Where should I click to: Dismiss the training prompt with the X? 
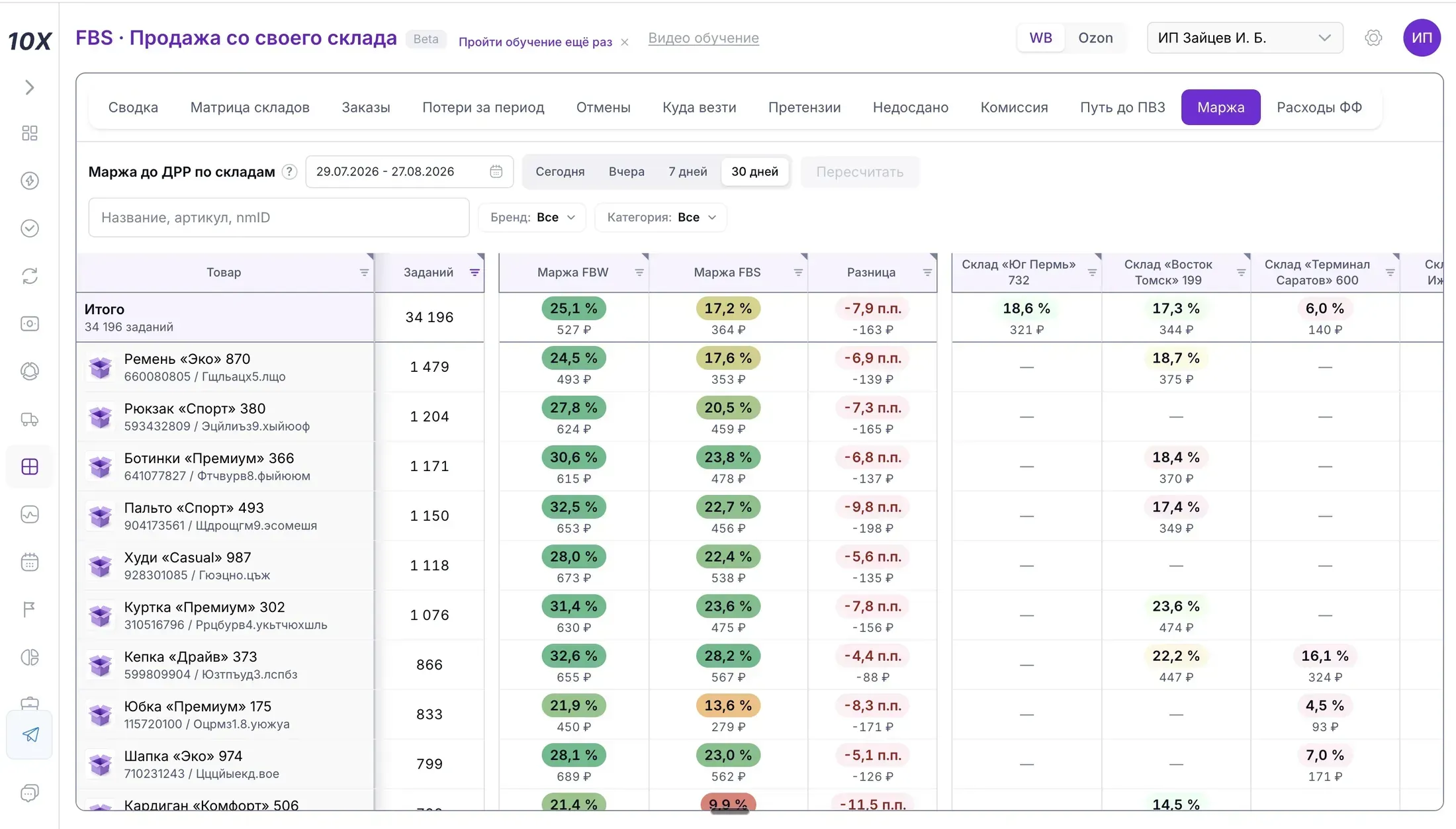(x=625, y=42)
